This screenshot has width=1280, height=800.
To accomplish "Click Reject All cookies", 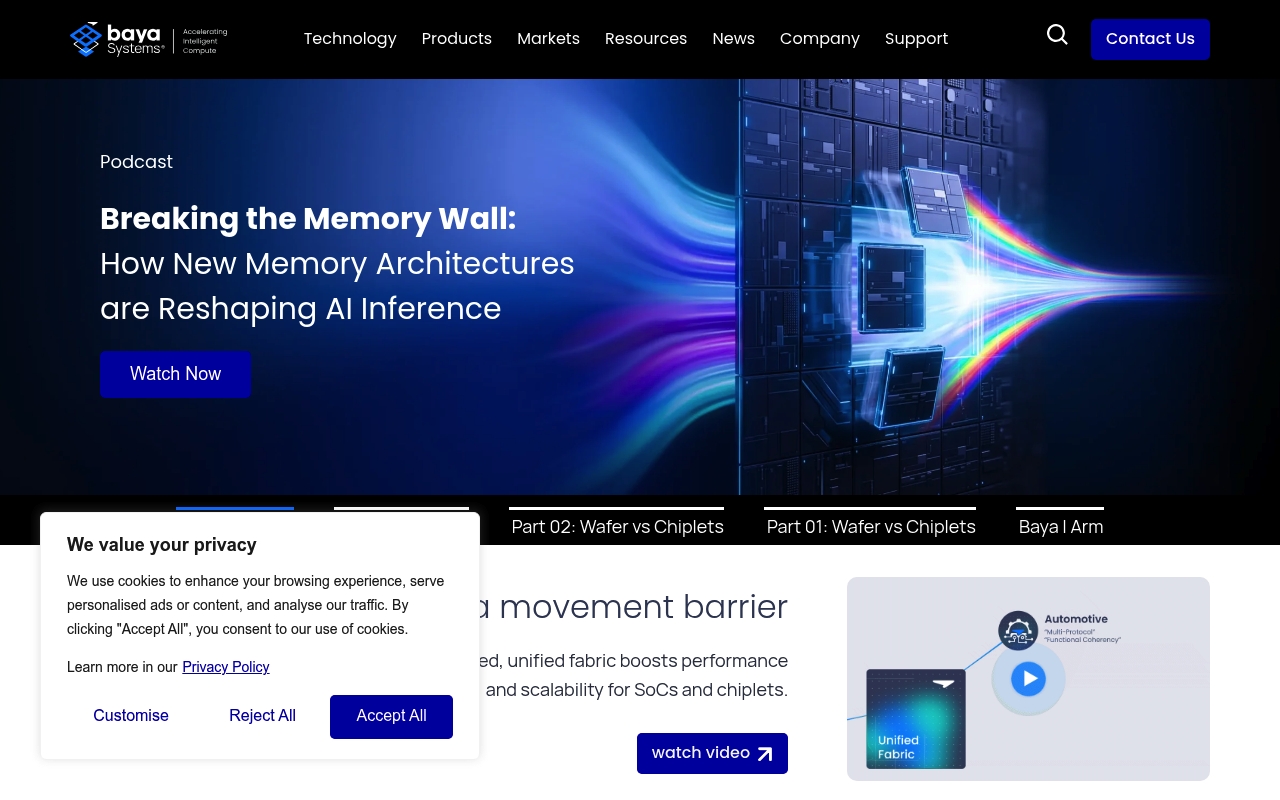I will (262, 716).
